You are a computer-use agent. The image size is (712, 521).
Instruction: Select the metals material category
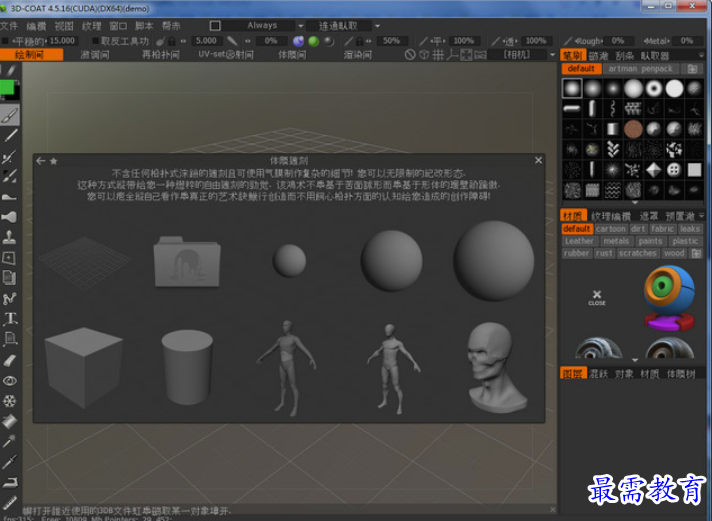(x=616, y=241)
